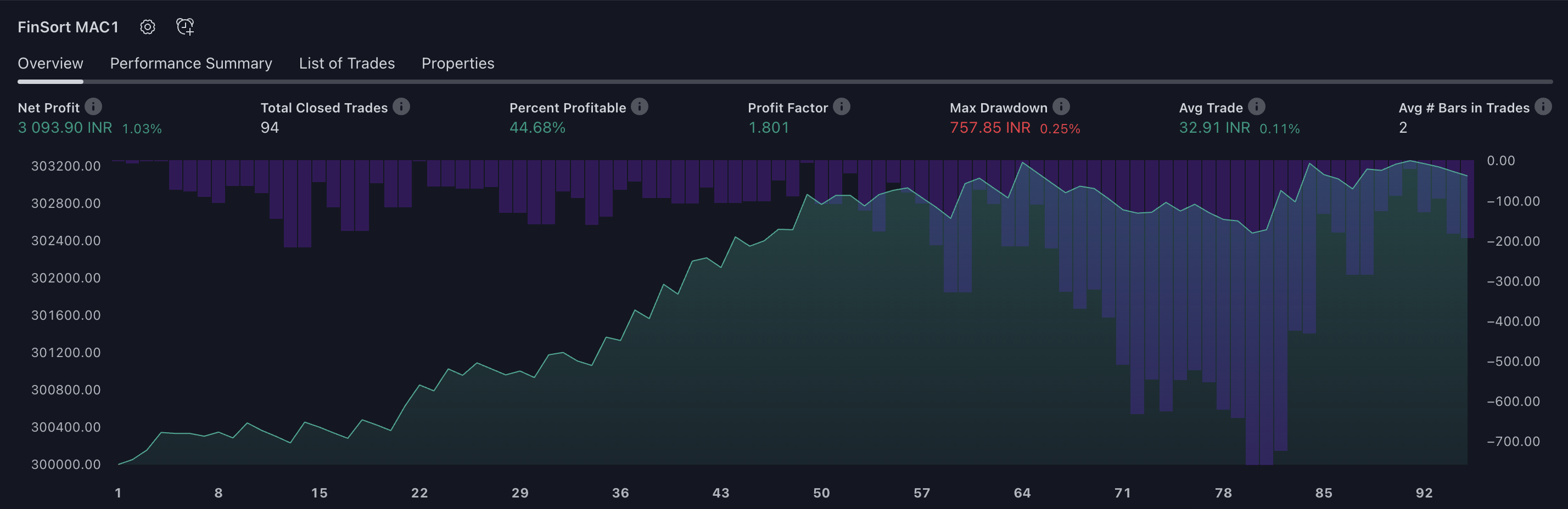The width and height of the screenshot is (1568, 509).
Task: Click the FinSort MAC1 strategy title
Action: pyautogui.click(x=68, y=27)
